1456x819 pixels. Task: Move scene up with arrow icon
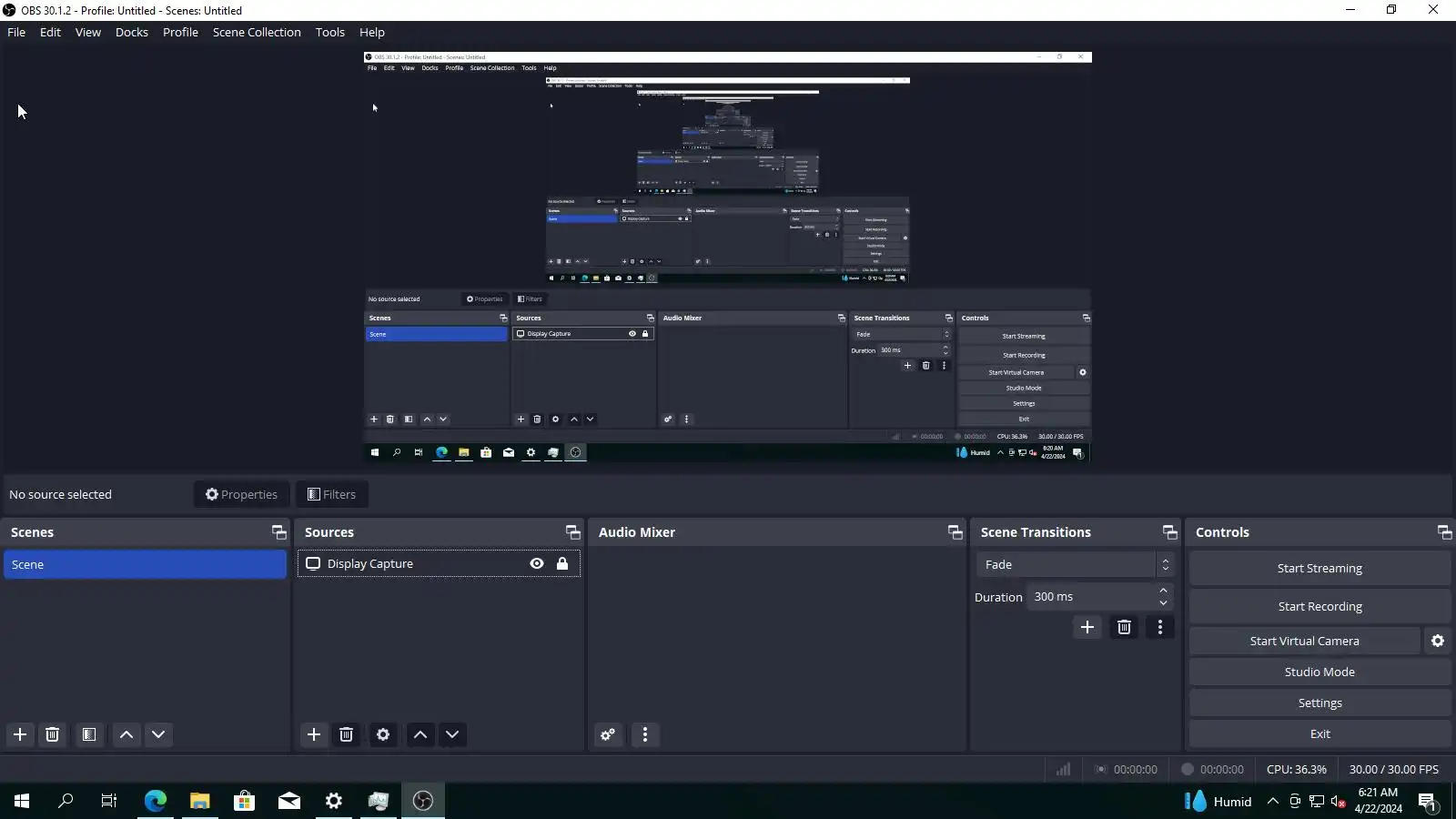tap(126, 734)
